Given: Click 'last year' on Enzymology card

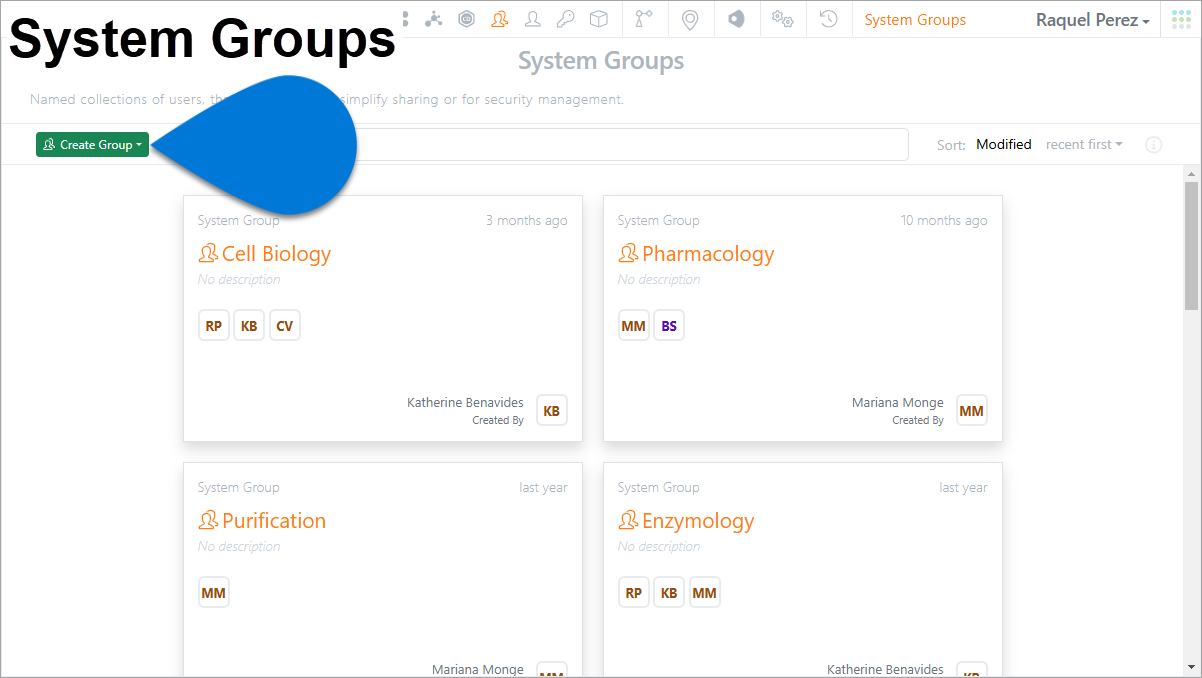Looking at the screenshot, I should coord(963,488).
